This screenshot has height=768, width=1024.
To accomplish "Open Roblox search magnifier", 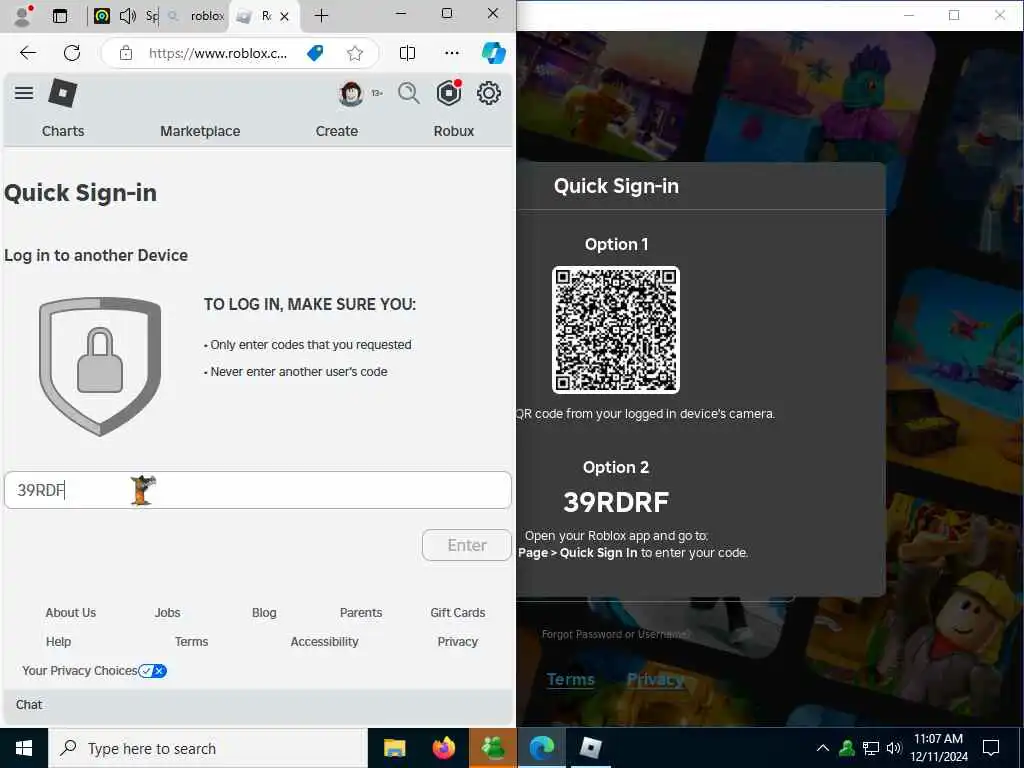I will [409, 93].
